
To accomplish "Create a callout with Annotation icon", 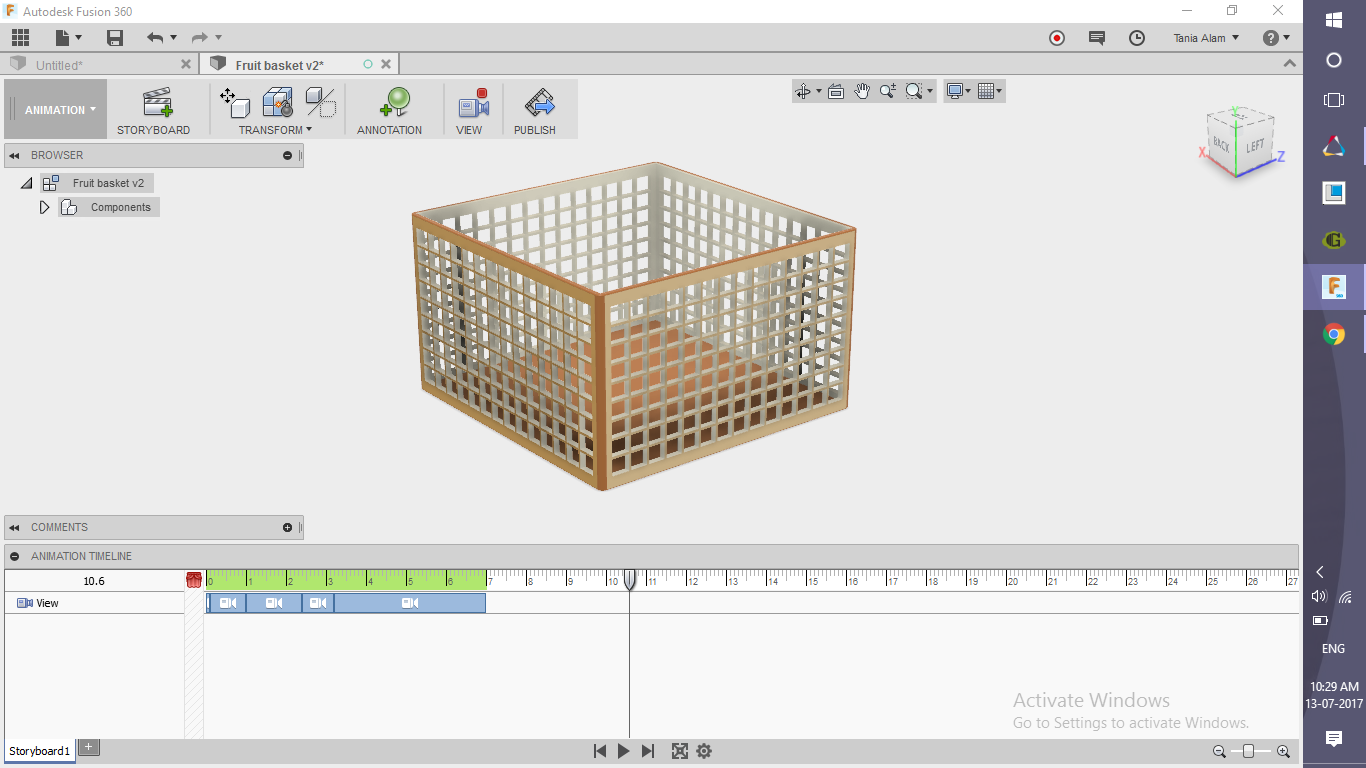I will 395,102.
